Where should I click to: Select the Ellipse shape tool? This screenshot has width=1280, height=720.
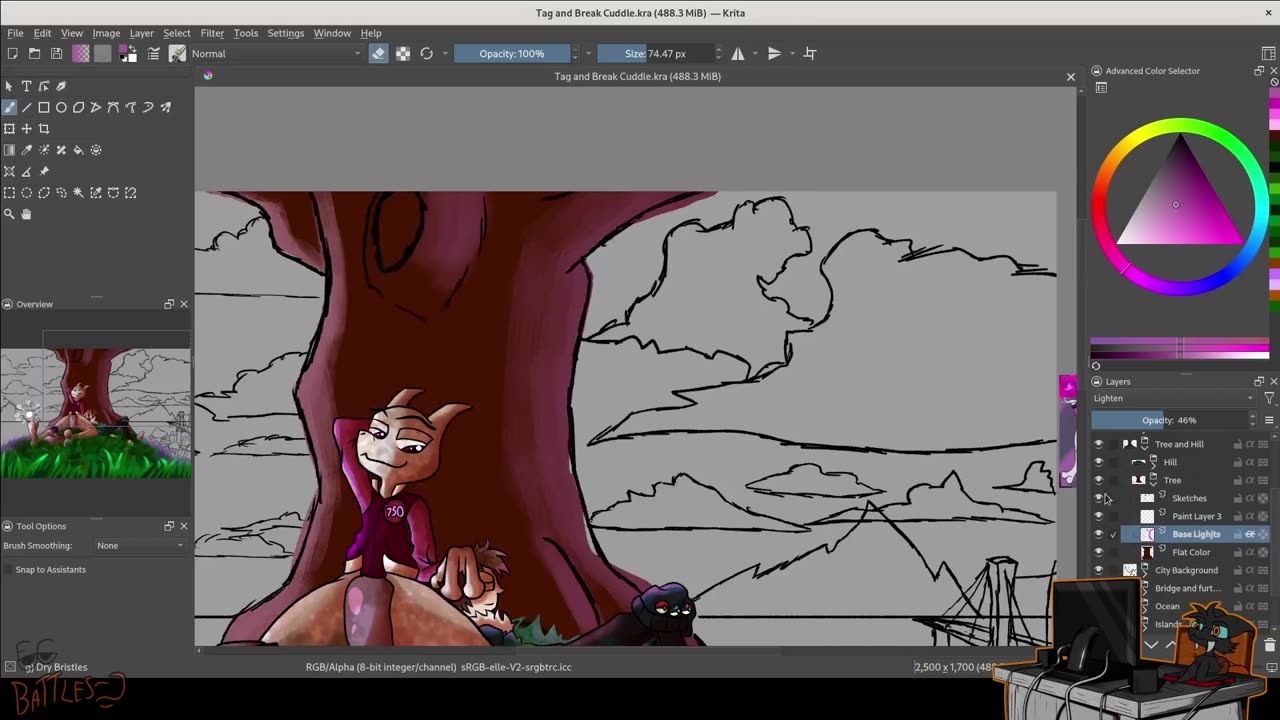click(61, 107)
